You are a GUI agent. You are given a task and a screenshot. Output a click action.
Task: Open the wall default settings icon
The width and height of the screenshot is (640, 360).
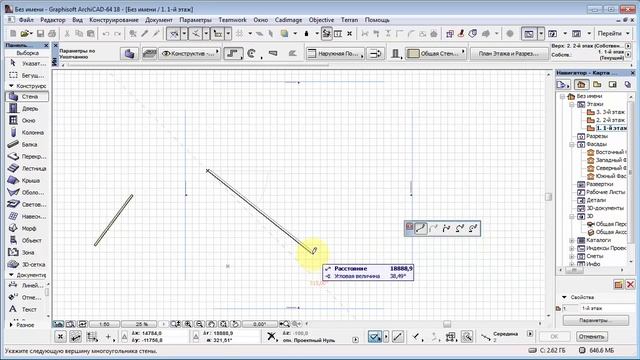click(x=129, y=53)
